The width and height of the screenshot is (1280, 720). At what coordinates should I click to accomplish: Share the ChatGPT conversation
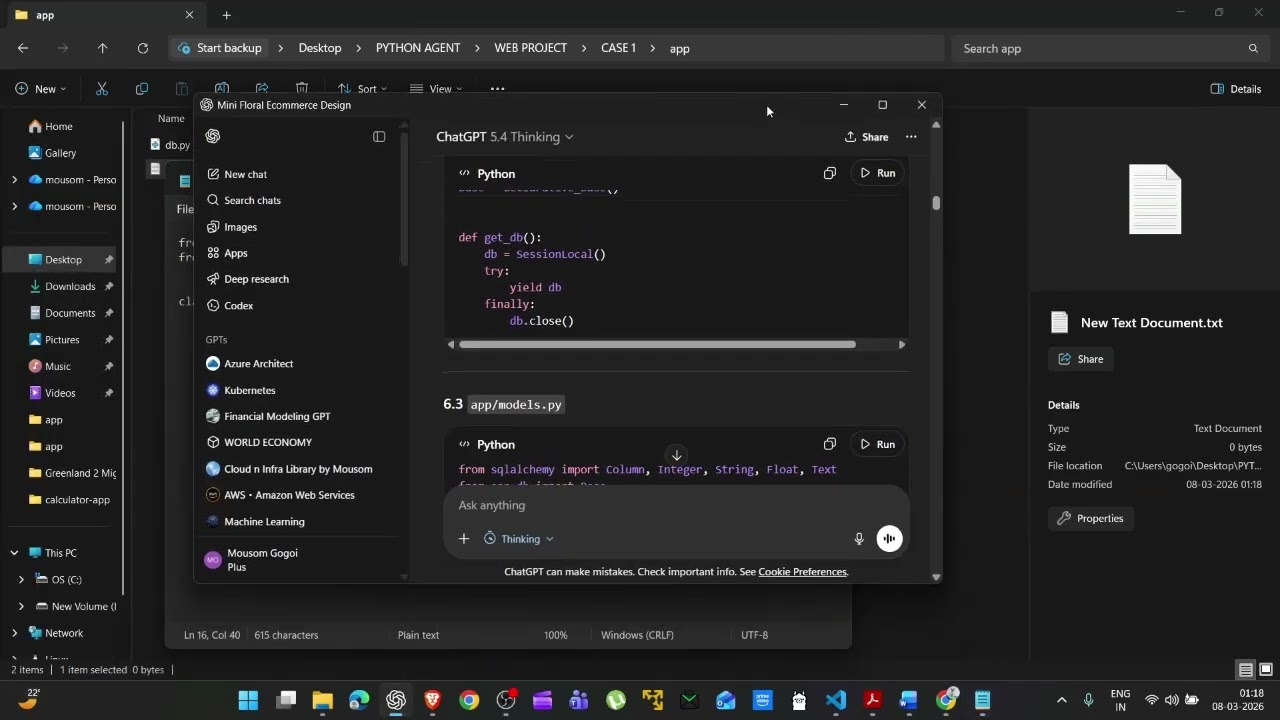click(x=866, y=137)
